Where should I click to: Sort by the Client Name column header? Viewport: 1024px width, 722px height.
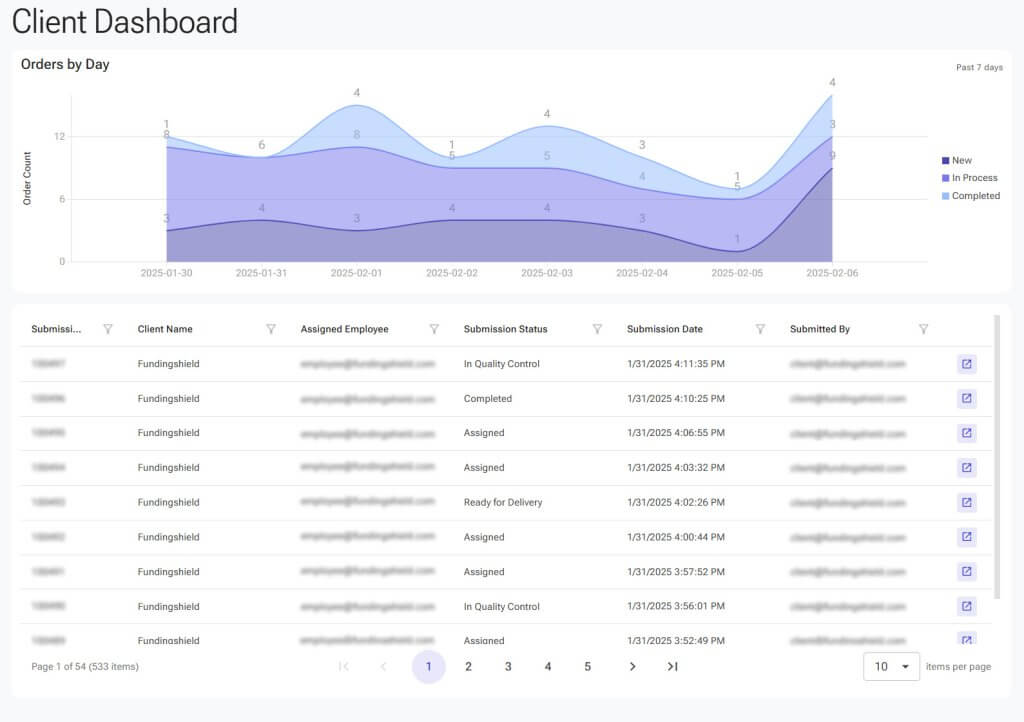[x=165, y=329]
